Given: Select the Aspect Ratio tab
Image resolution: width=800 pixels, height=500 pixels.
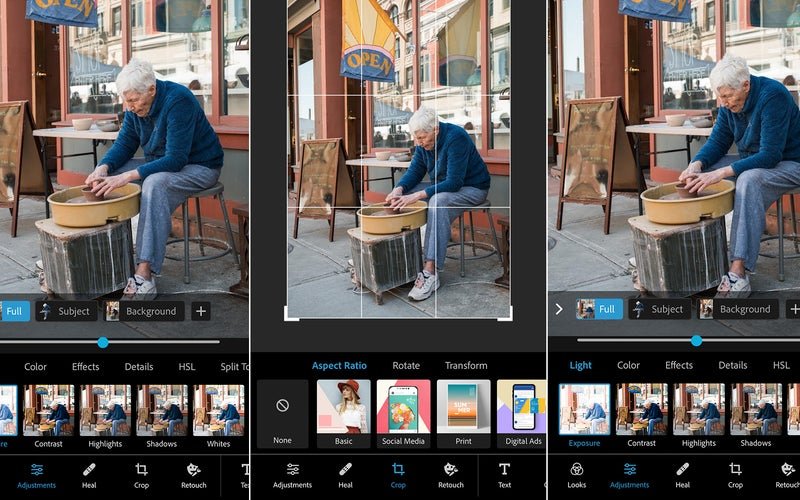Looking at the screenshot, I should coord(339,365).
